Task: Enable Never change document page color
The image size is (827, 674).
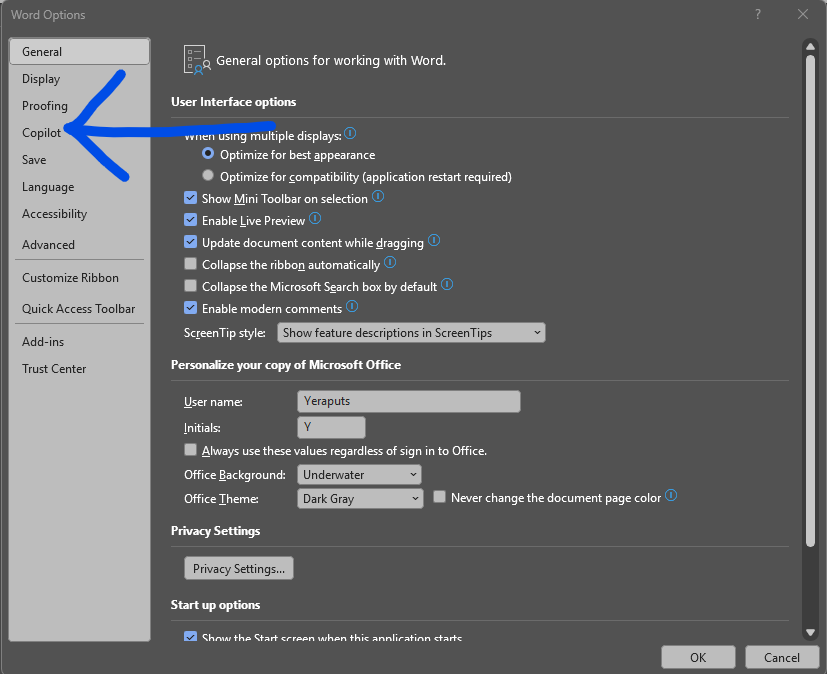Action: [x=439, y=497]
